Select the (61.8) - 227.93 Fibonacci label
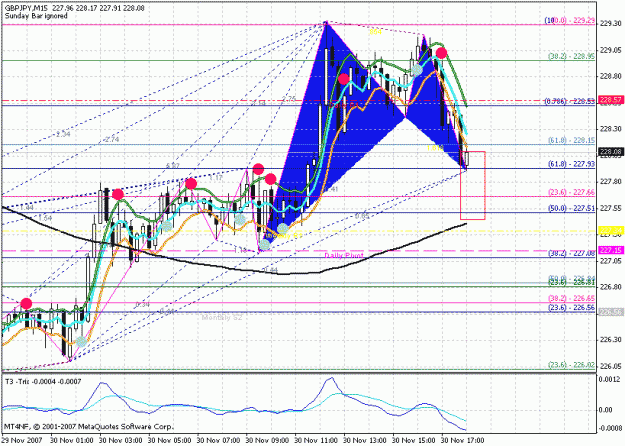Image resolution: width=625 pixels, height=446 pixels. pos(571,164)
